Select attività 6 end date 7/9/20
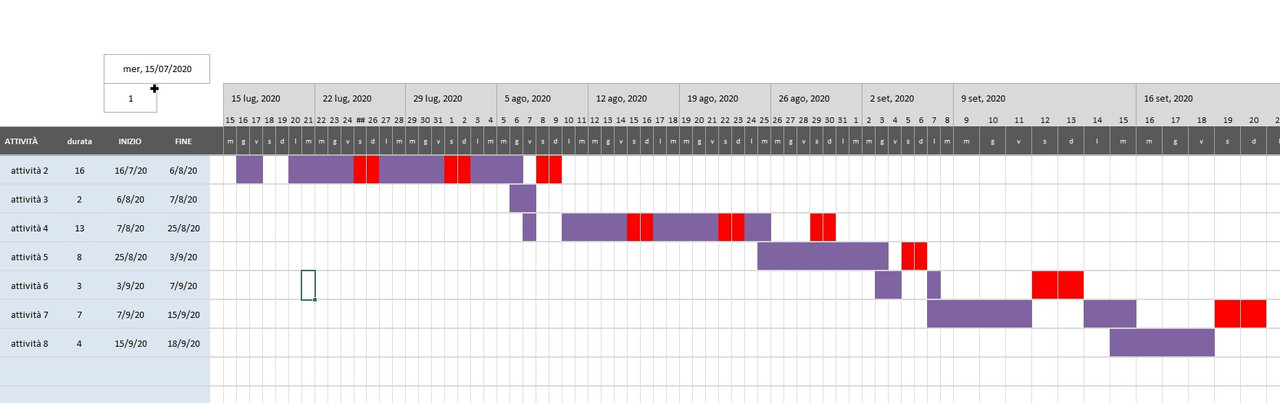 pos(183,285)
